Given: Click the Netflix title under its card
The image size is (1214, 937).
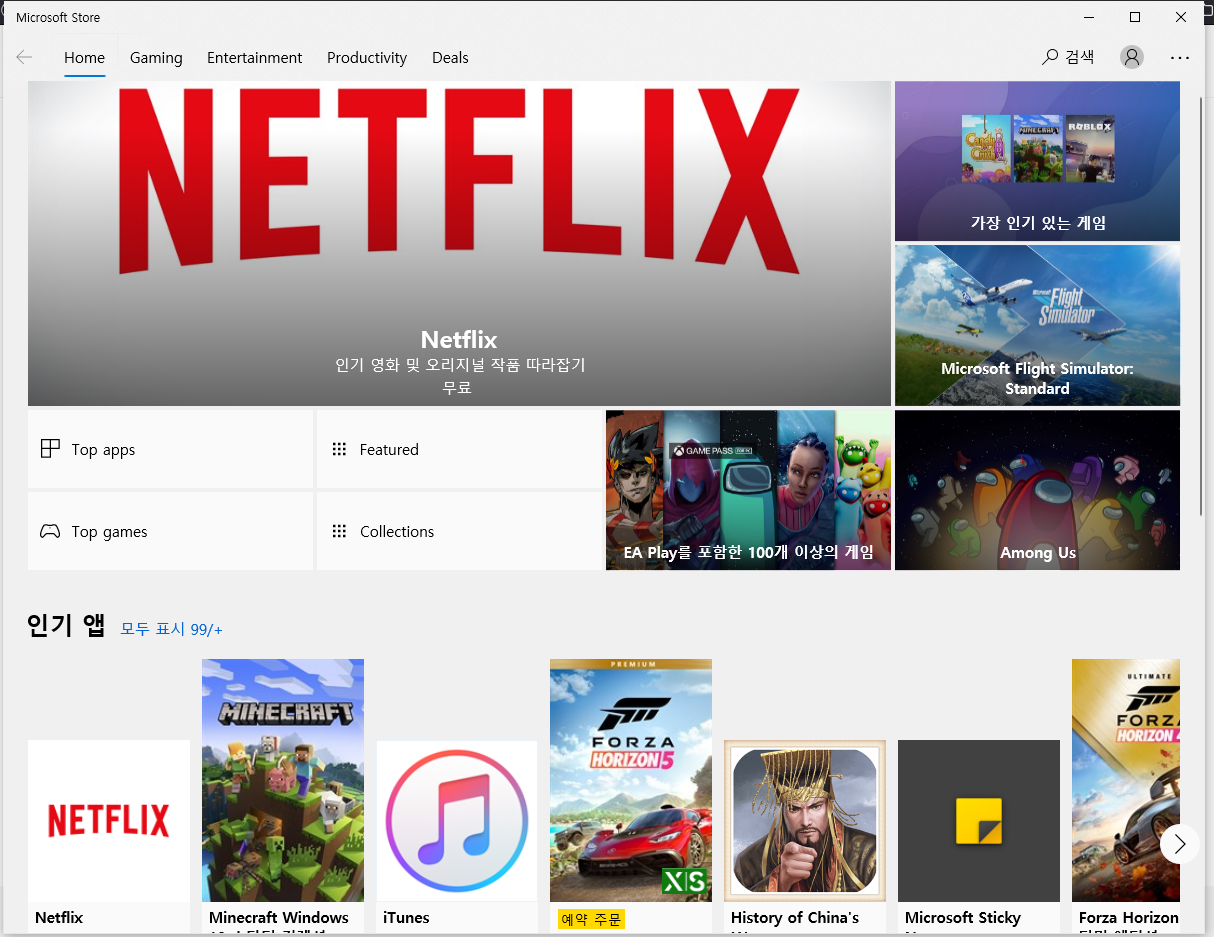Looking at the screenshot, I should [x=59, y=917].
